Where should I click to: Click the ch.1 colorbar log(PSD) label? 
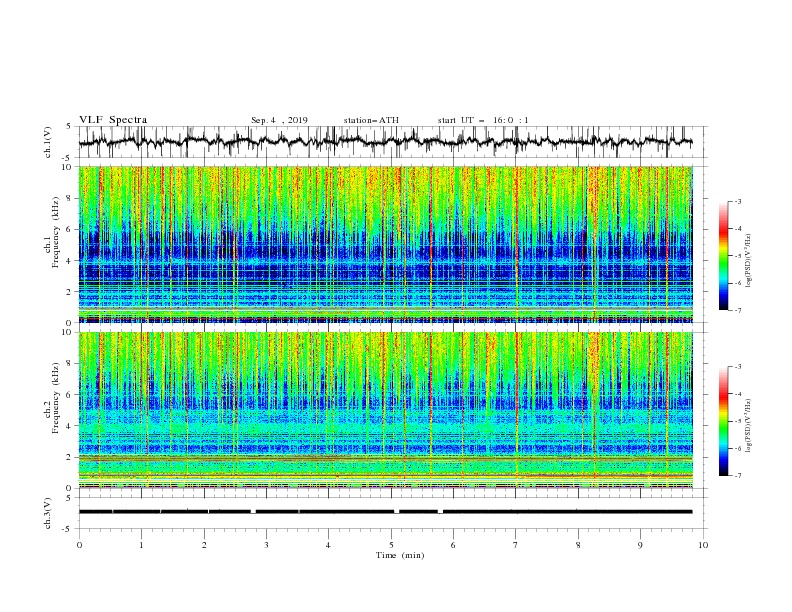tap(748, 261)
